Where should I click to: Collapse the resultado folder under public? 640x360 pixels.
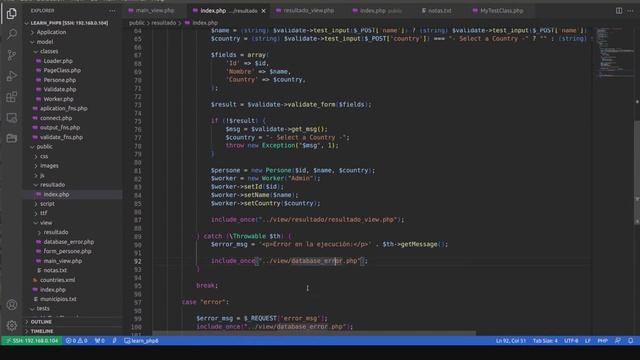(52, 185)
